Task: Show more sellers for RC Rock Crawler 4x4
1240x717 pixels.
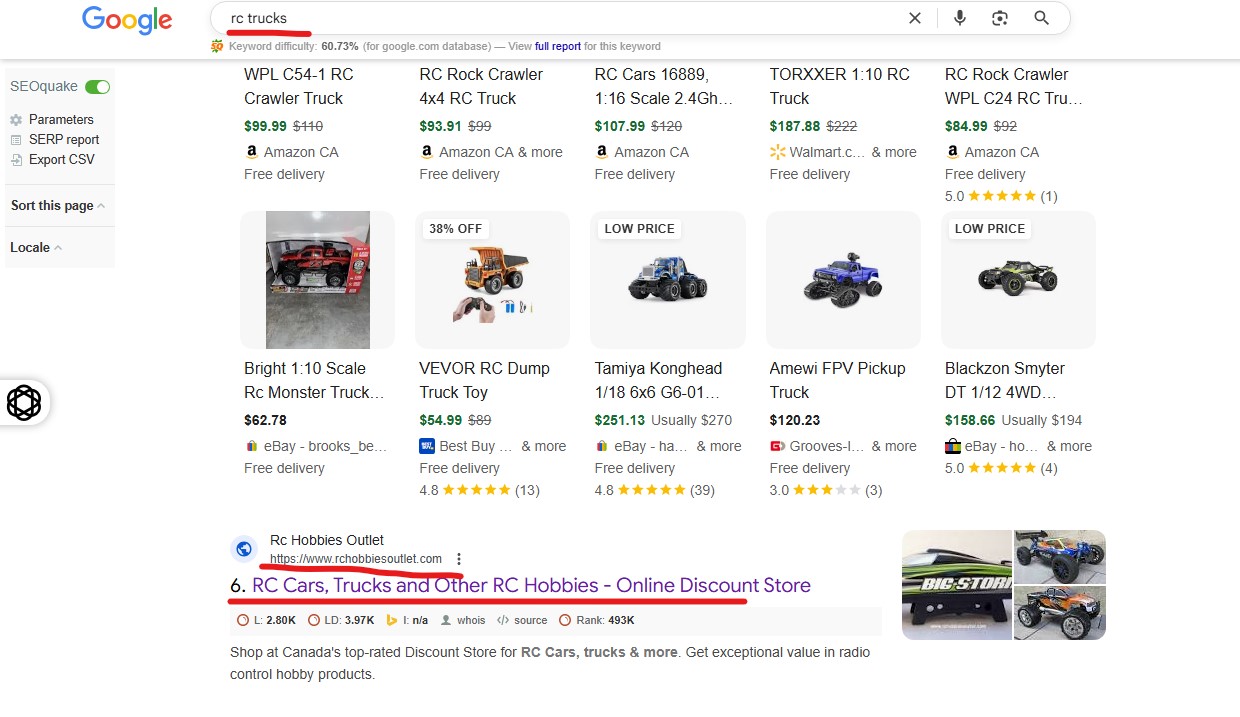Action: pos(539,152)
